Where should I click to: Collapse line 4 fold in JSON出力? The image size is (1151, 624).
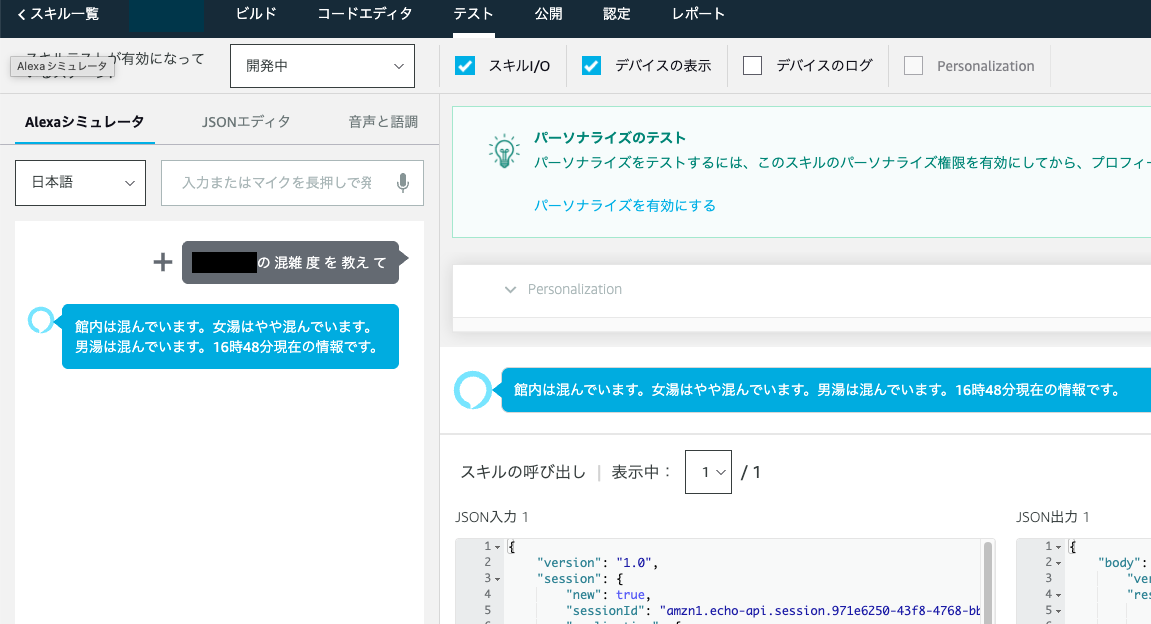pyautogui.click(x=1059, y=595)
